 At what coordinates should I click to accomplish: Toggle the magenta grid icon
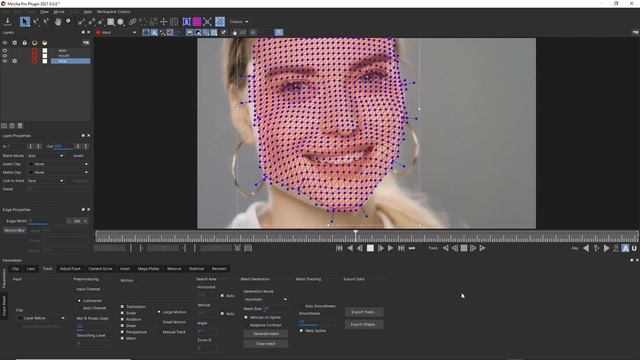pos(197,22)
